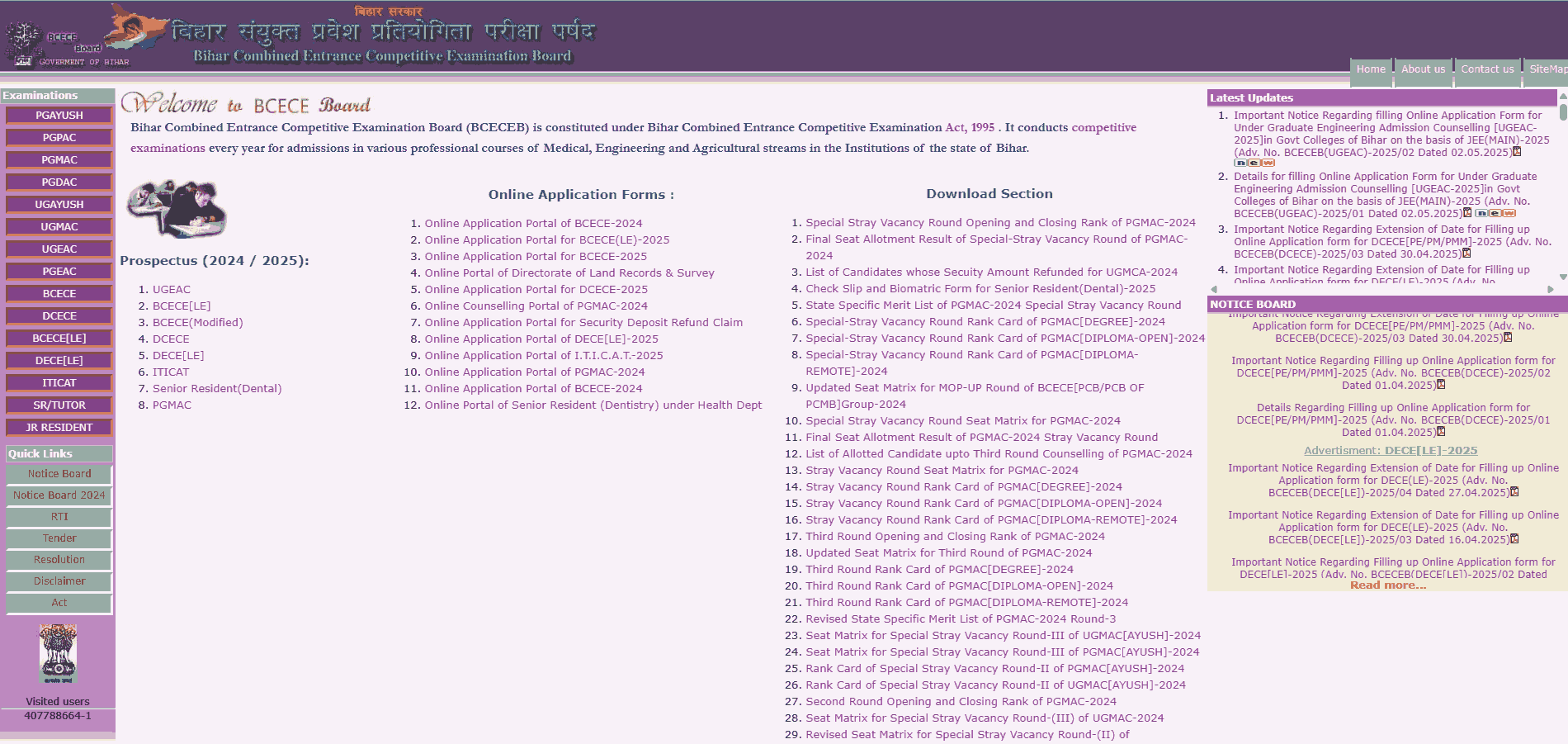Click Advertisment: DECE[LE]-2025 notice heading
1568x744 pixels.
tap(1391, 451)
